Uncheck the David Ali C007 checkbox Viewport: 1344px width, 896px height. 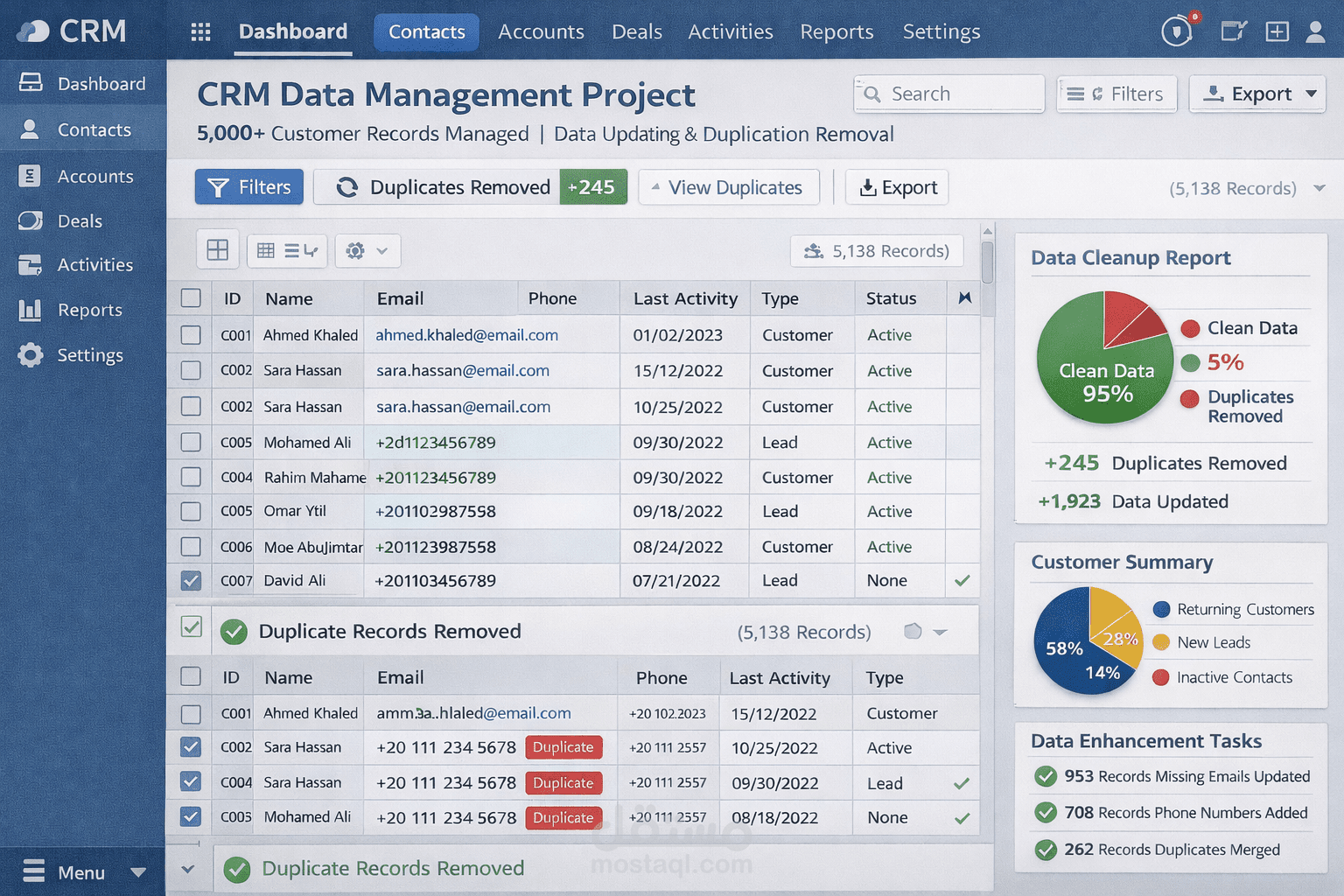coord(191,580)
